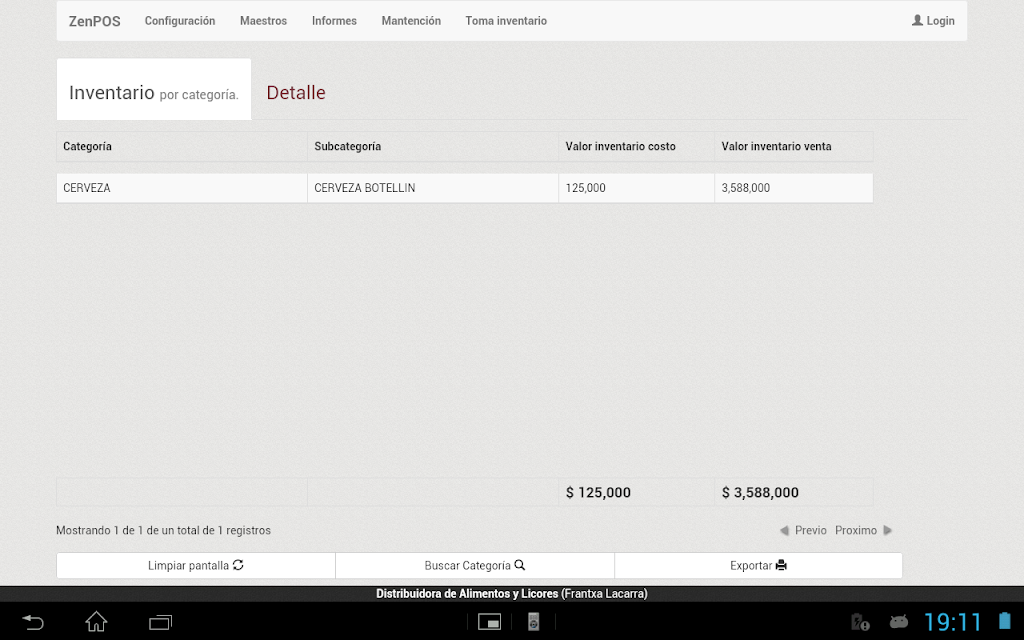The image size is (1024, 640).
Task: Tap the battery status icon
Action: pos(1004,621)
